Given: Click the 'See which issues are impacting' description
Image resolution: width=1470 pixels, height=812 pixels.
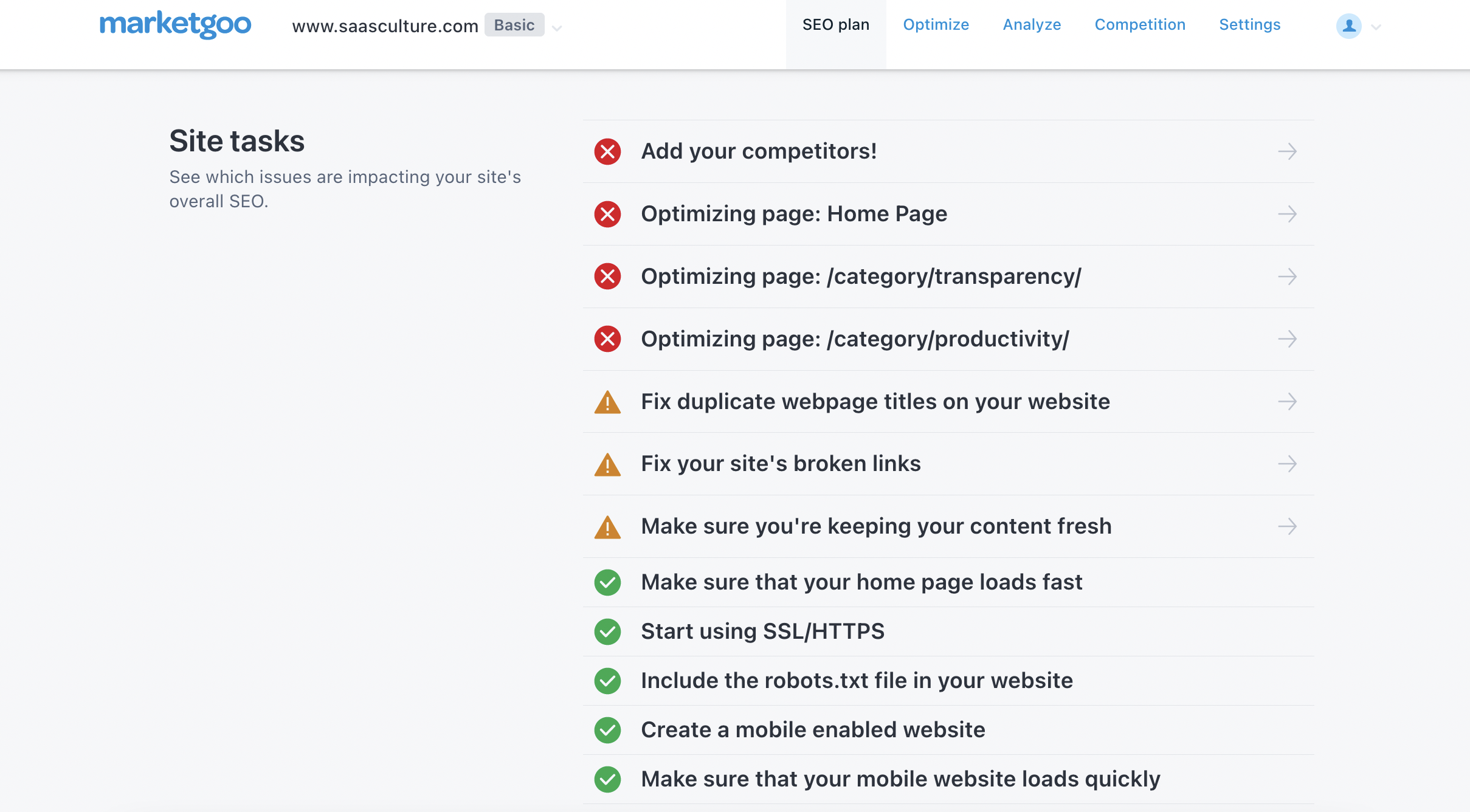Looking at the screenshot, I should (x=345, y=189).
